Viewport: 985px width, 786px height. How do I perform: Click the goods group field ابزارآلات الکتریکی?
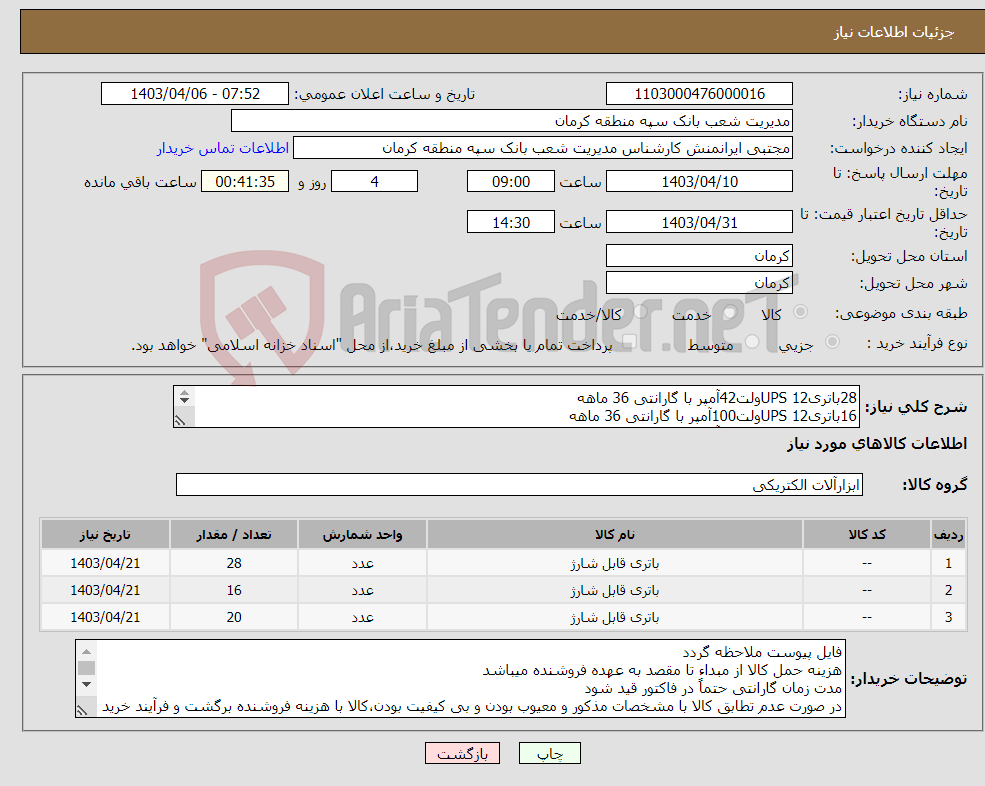click(x=519, y=485)
